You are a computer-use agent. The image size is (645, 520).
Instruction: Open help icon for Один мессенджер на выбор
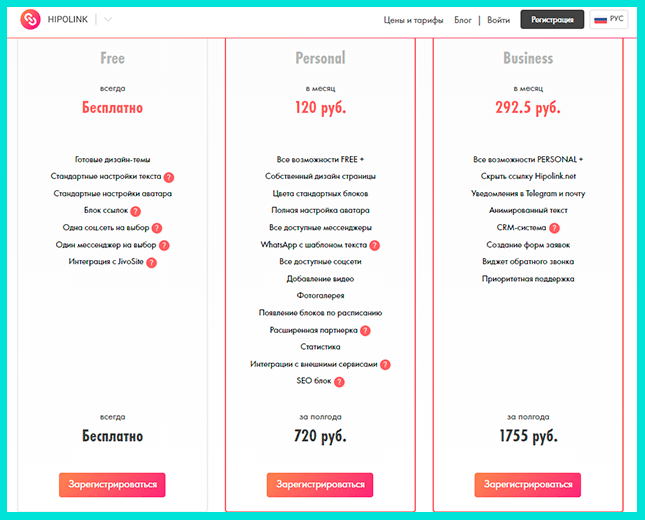coord(164,245)
